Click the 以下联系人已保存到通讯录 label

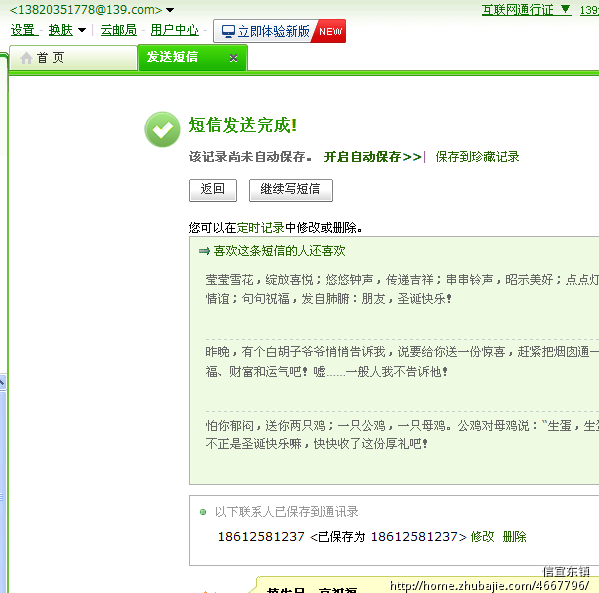[287, 512]
